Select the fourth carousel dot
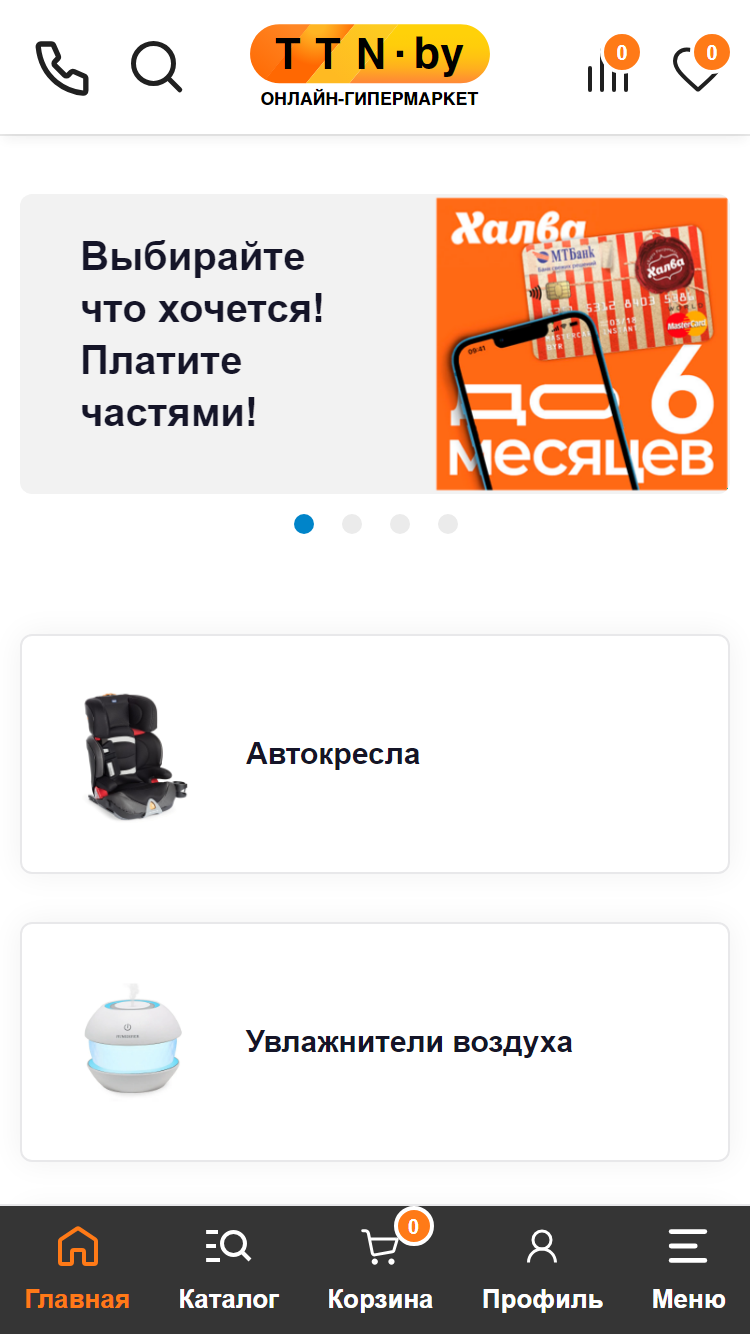 coord(448,524)
